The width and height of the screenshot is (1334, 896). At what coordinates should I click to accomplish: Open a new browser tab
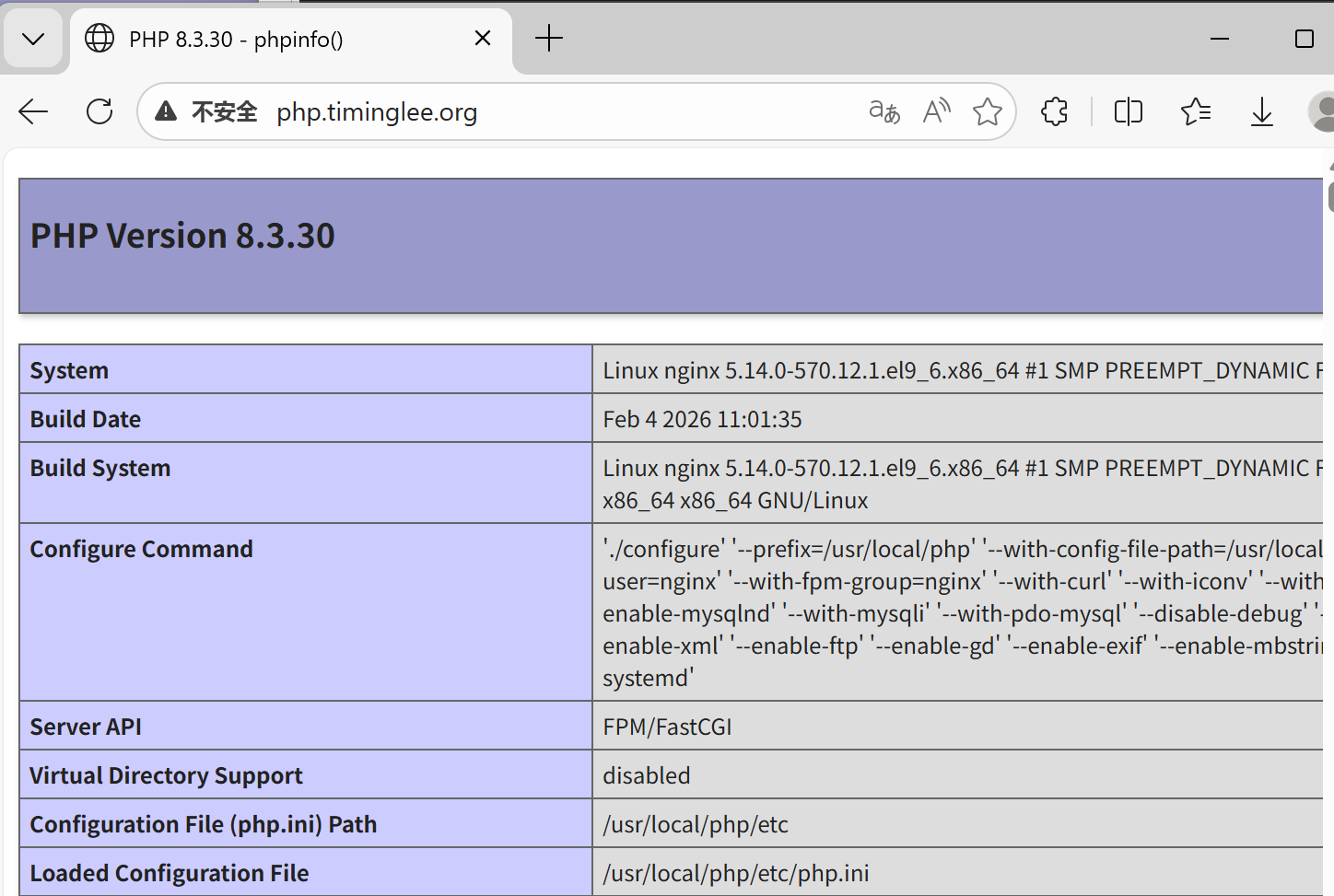point(549,39)
